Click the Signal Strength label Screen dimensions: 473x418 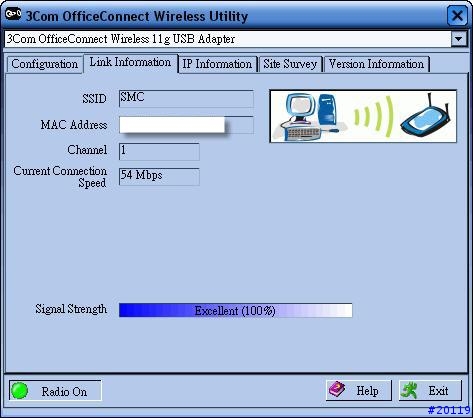[71, 309]
